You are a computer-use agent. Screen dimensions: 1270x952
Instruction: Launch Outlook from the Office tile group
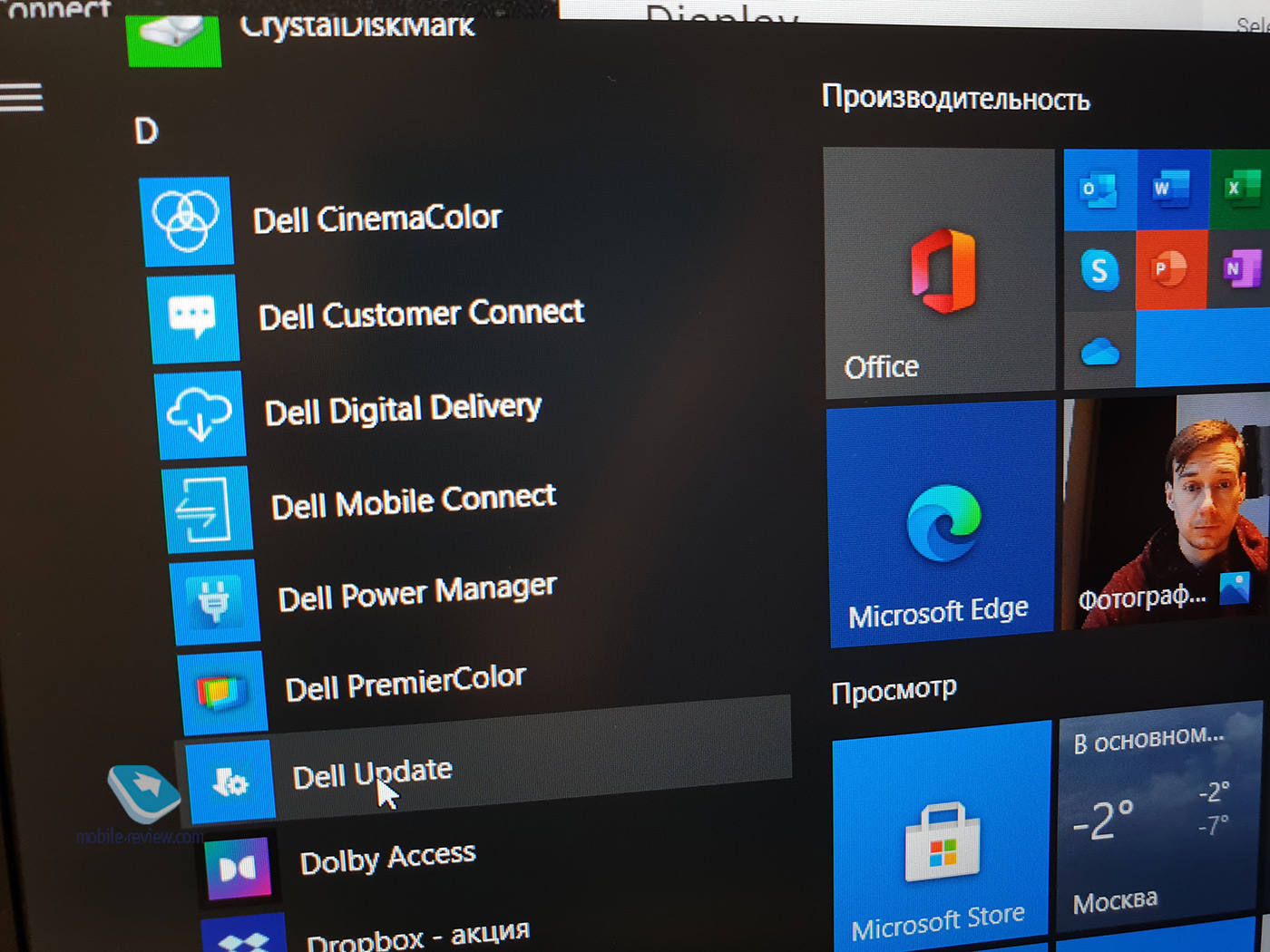[x=1099, y=190]
